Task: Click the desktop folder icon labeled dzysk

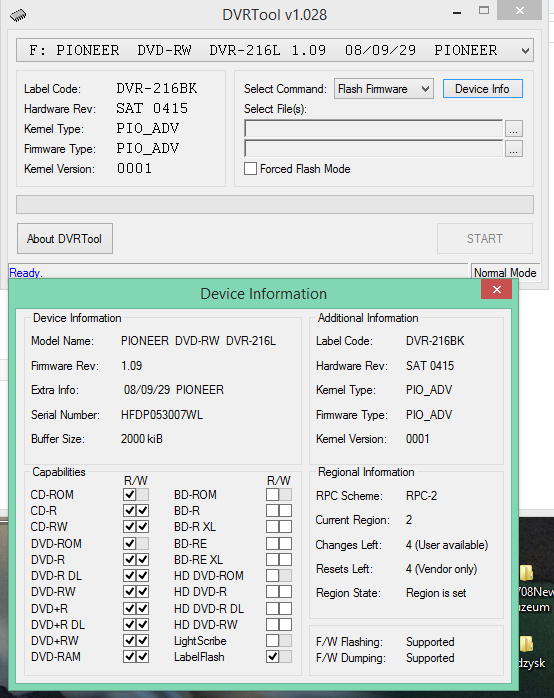Action: pyautogui.click(x=526, y=644)
